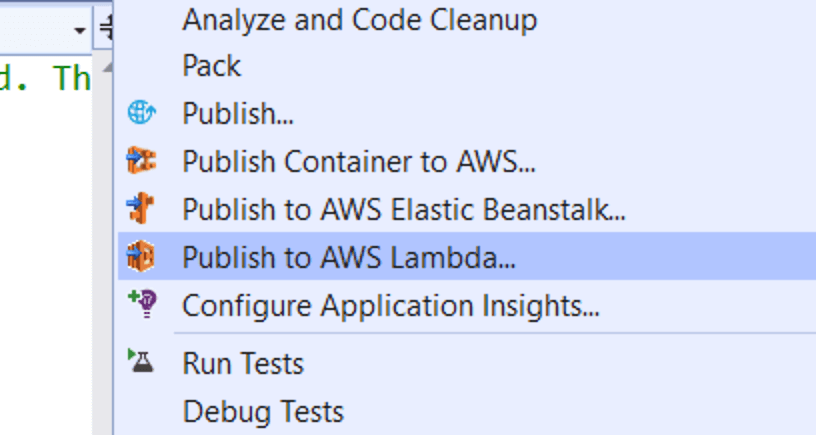816x435 pixels.
Task: Select the highlighted Publish to AWS Lambda... entry
Action: (467, 256)
